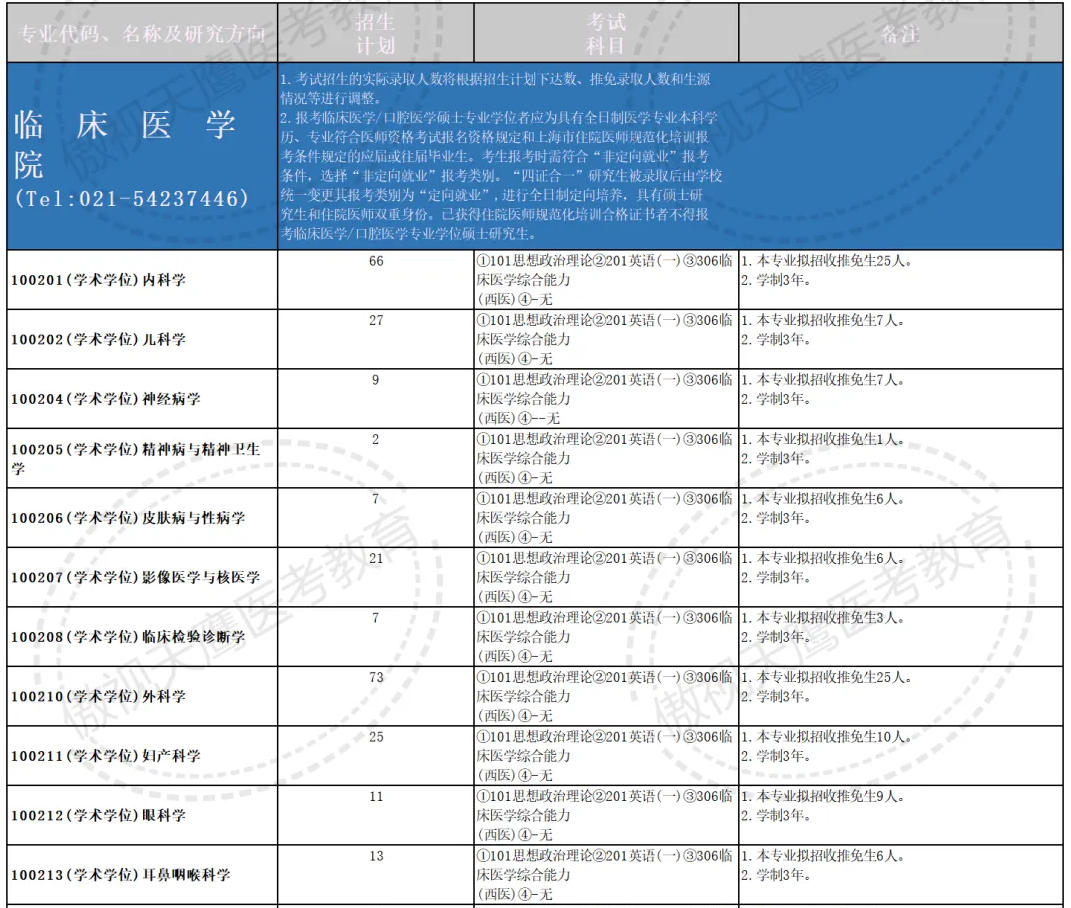Image resolution: width=1071 pixels, height=908 pixels.
Task: Select the 备注 column header
Action: coord(899,34)
